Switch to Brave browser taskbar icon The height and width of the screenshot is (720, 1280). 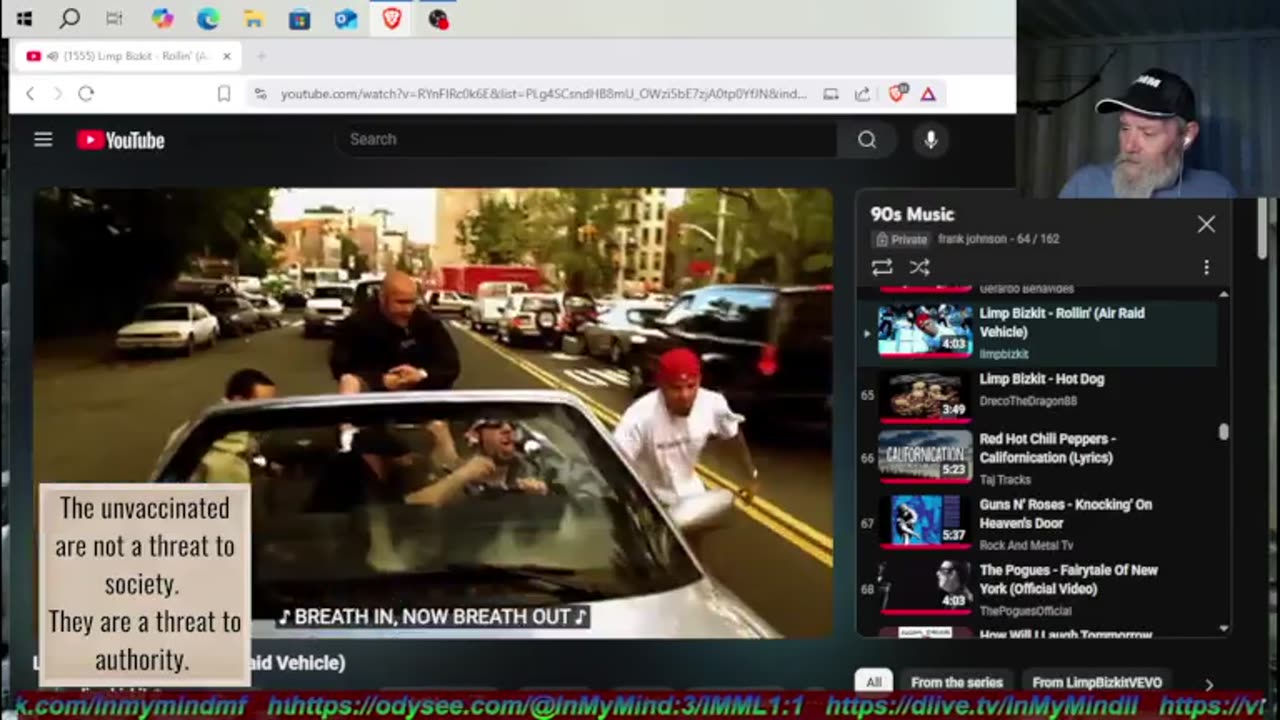click(x=392, y=18)
